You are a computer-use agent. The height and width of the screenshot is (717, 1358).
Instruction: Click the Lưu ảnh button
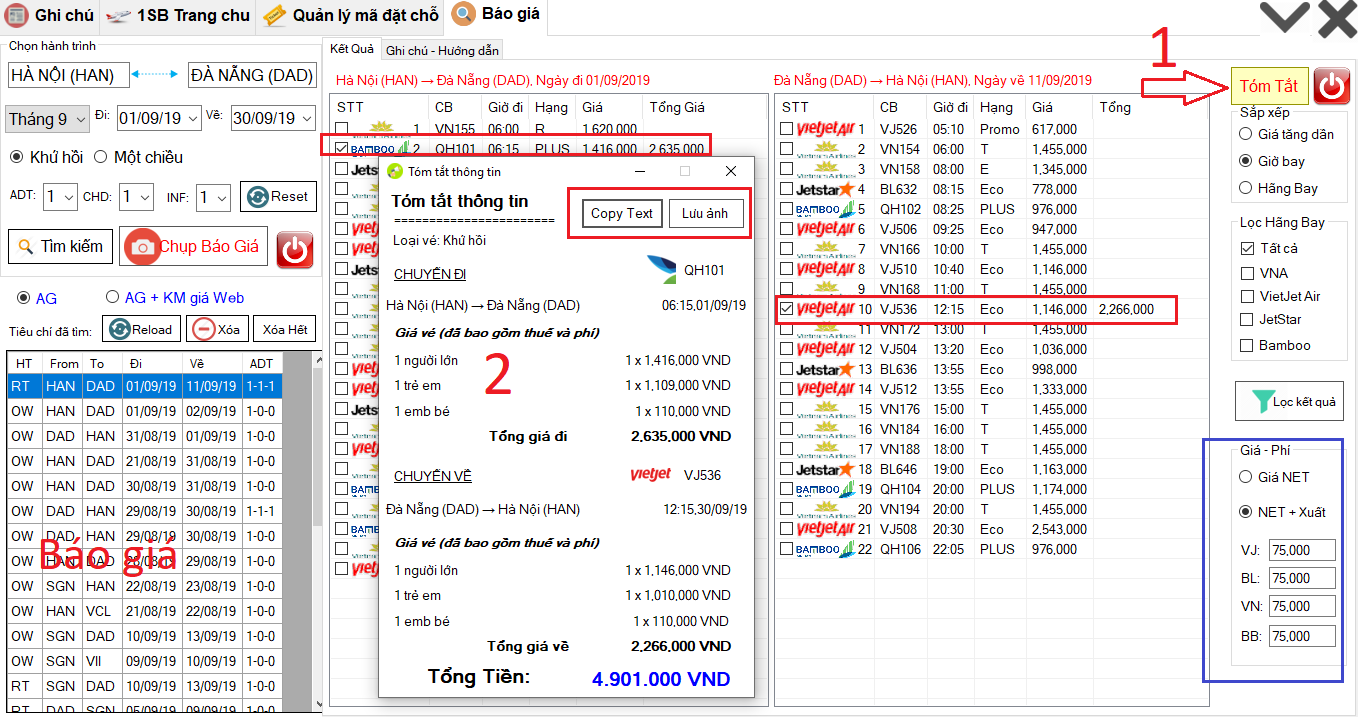click(x=705, y=213)
